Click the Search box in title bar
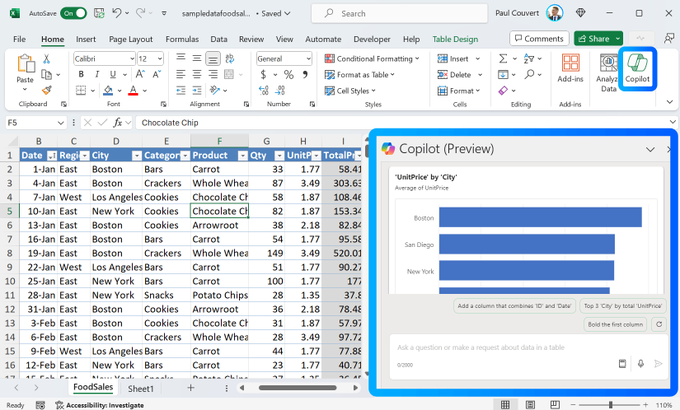 (399, 13)
